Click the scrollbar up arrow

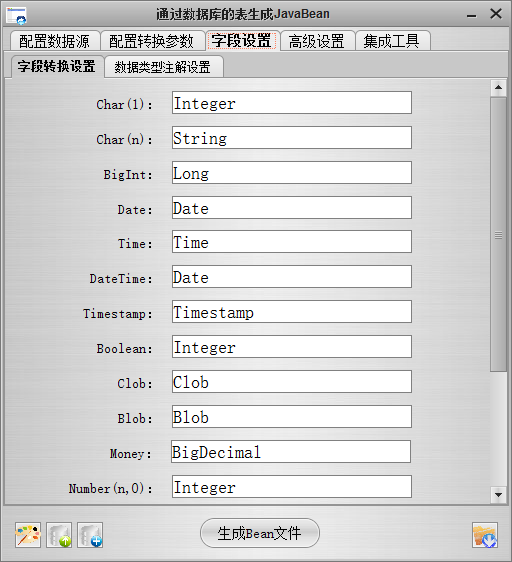(x=498, y=88)
